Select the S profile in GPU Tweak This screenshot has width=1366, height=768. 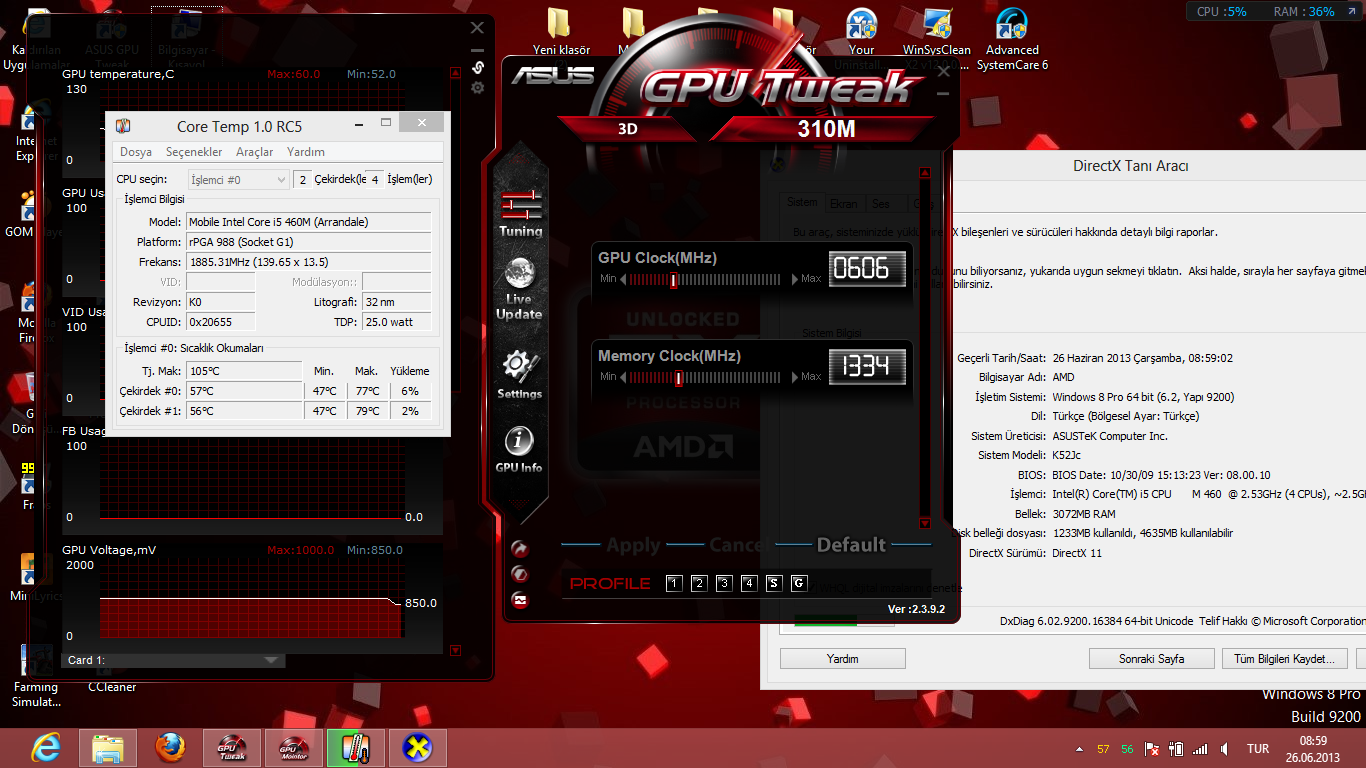[x=774, y=583]
